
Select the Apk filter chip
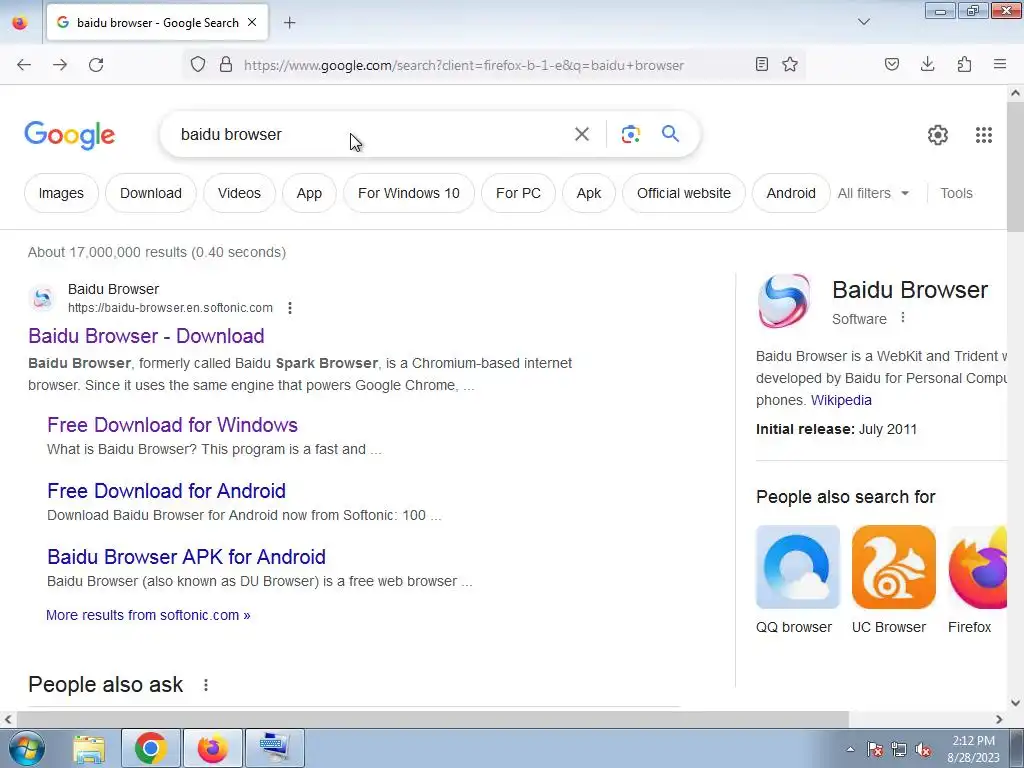pyautogui.click(x=589, y=193)
